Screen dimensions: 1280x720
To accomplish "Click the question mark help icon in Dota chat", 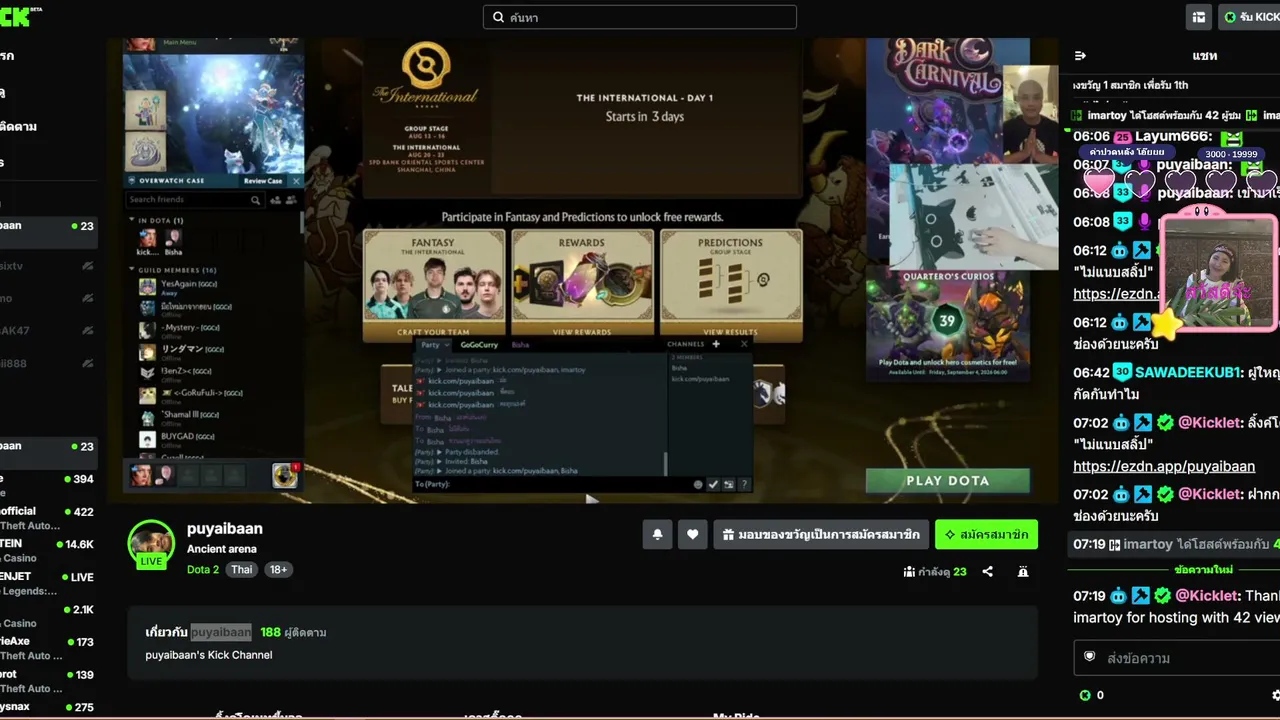I will [744, 484].
